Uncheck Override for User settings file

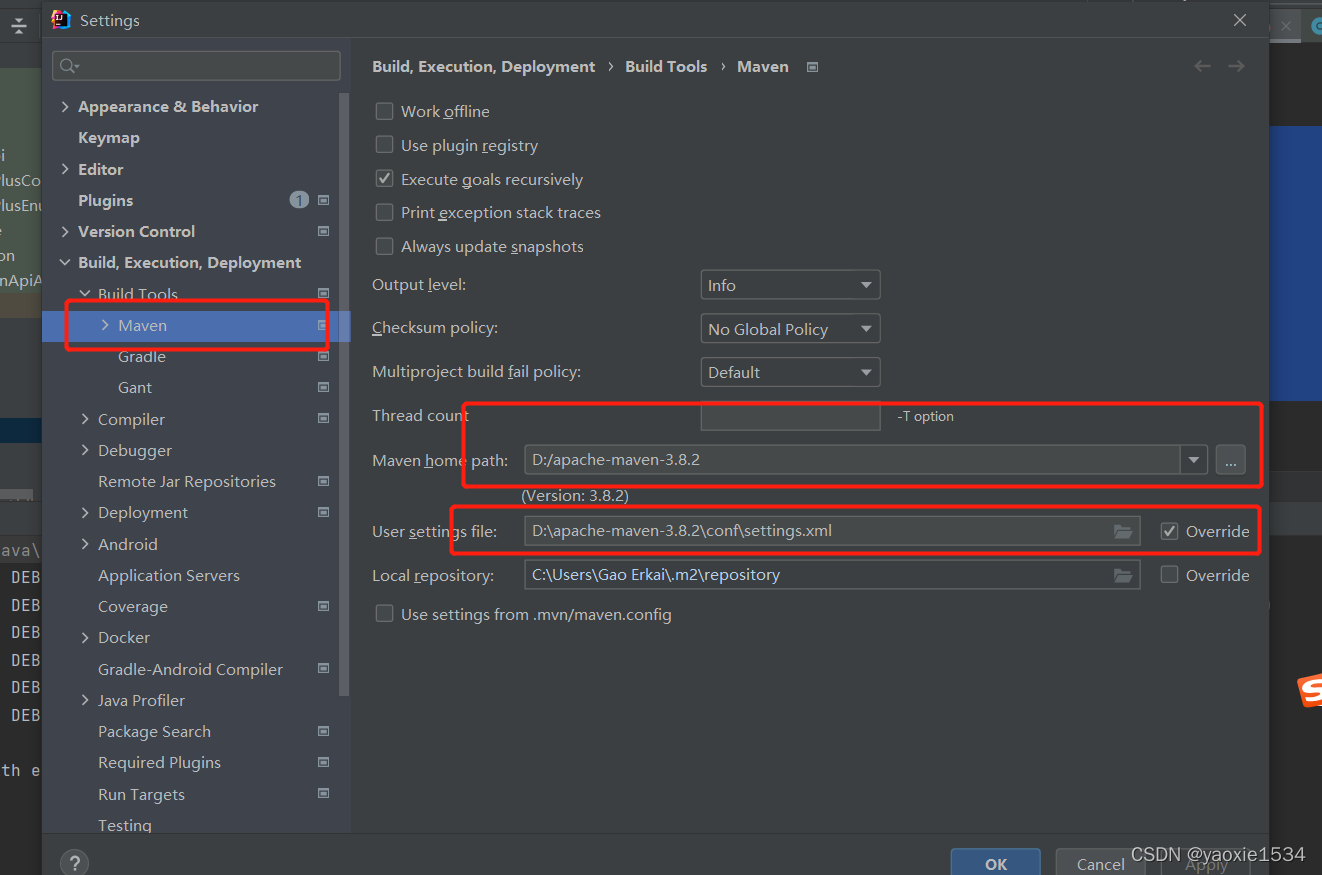pos(1169,531)
